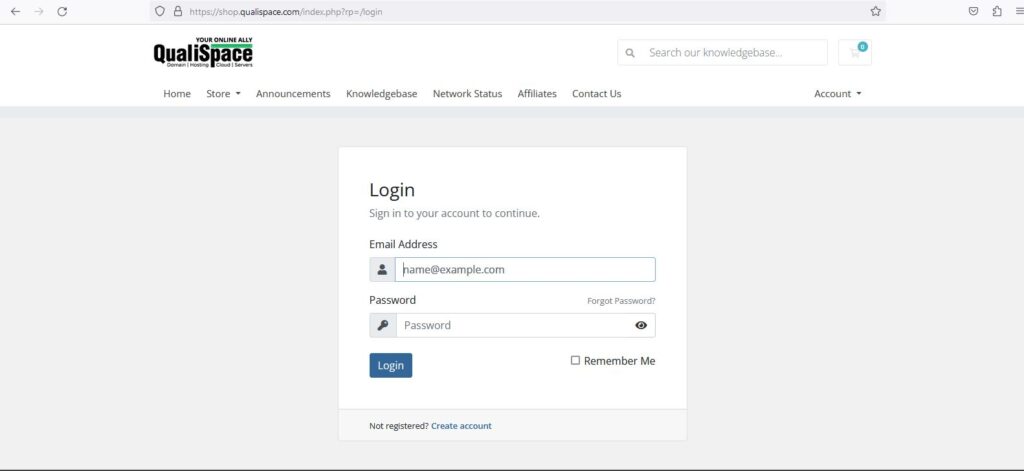The height and width of the screenshot is (471, 1024).
Task: Open the browser extensions puzzle icon
Action: point(997,11)
